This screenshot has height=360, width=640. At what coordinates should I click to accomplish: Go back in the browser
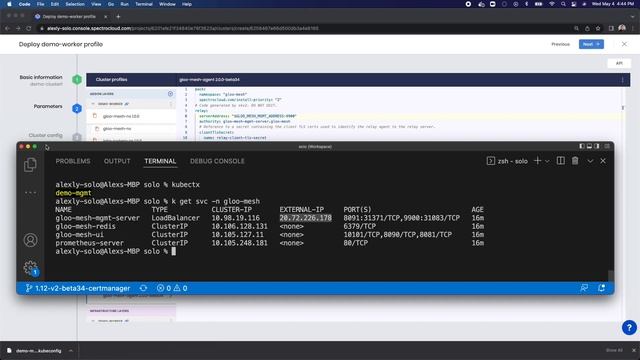7,28
